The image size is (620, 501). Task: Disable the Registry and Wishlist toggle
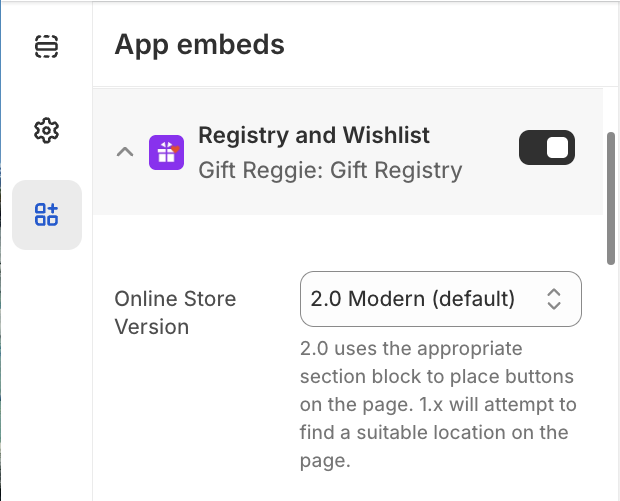click(546, 148)
